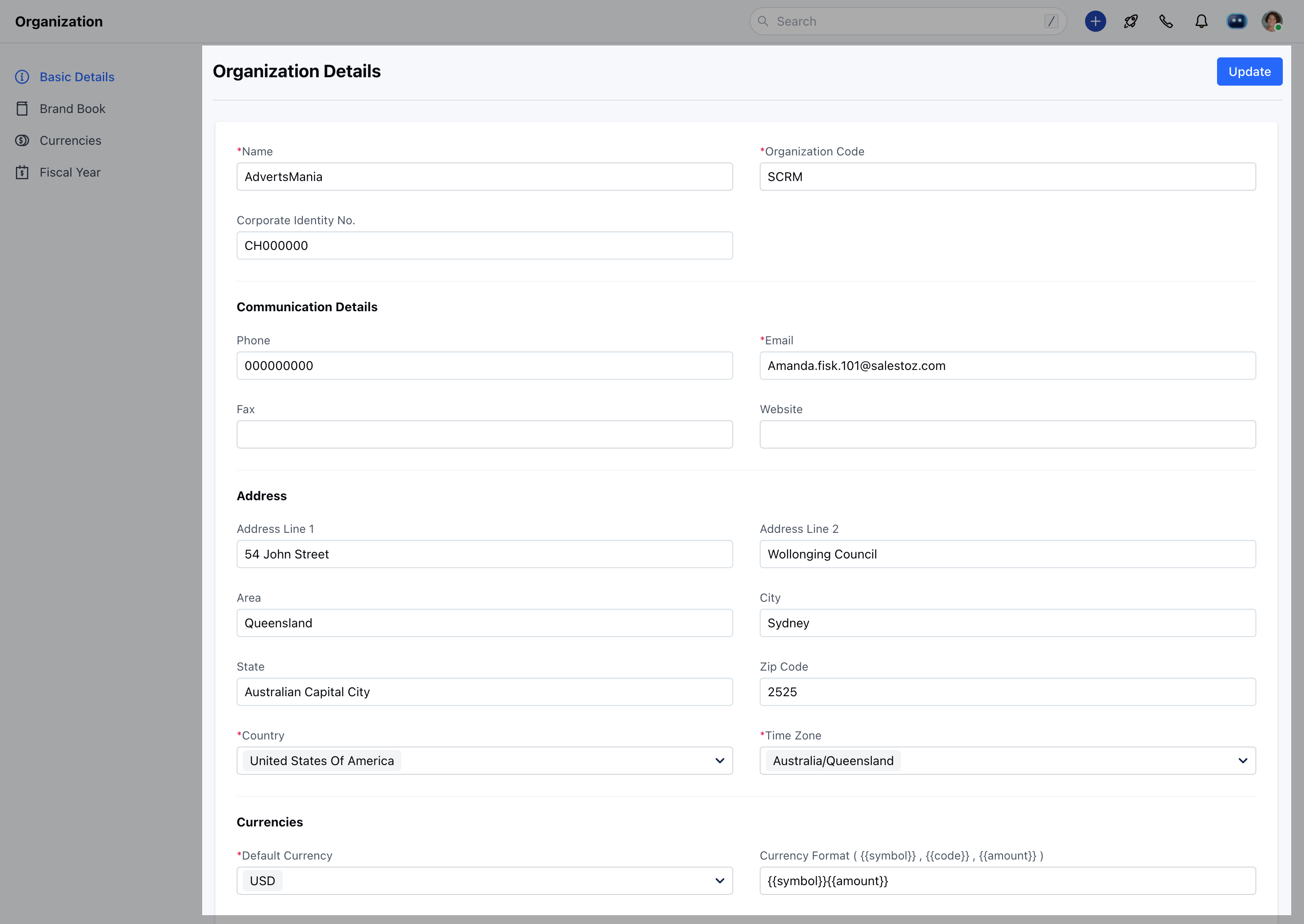The width and height of the screenshot is (1304, 924).
Task: Click the Currency Format field
Action: pos(1007,881)
